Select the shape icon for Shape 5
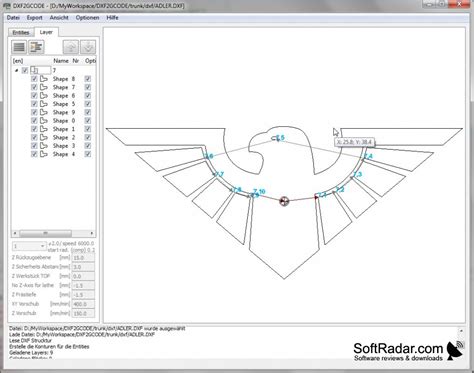This screenshot has width=474, height=373. tap(44, 104)
